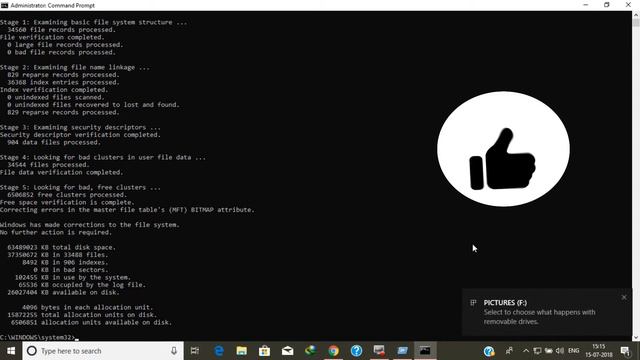The image size is (640, 360).
Task: Select the 'Select to choose what happens' message
Action: coord(539,317)
